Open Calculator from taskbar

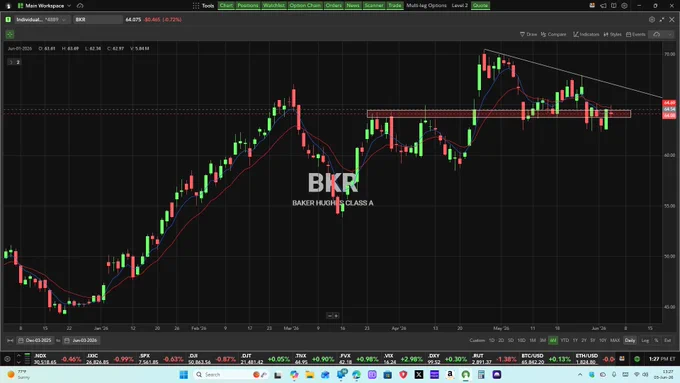tap(481, 374)
